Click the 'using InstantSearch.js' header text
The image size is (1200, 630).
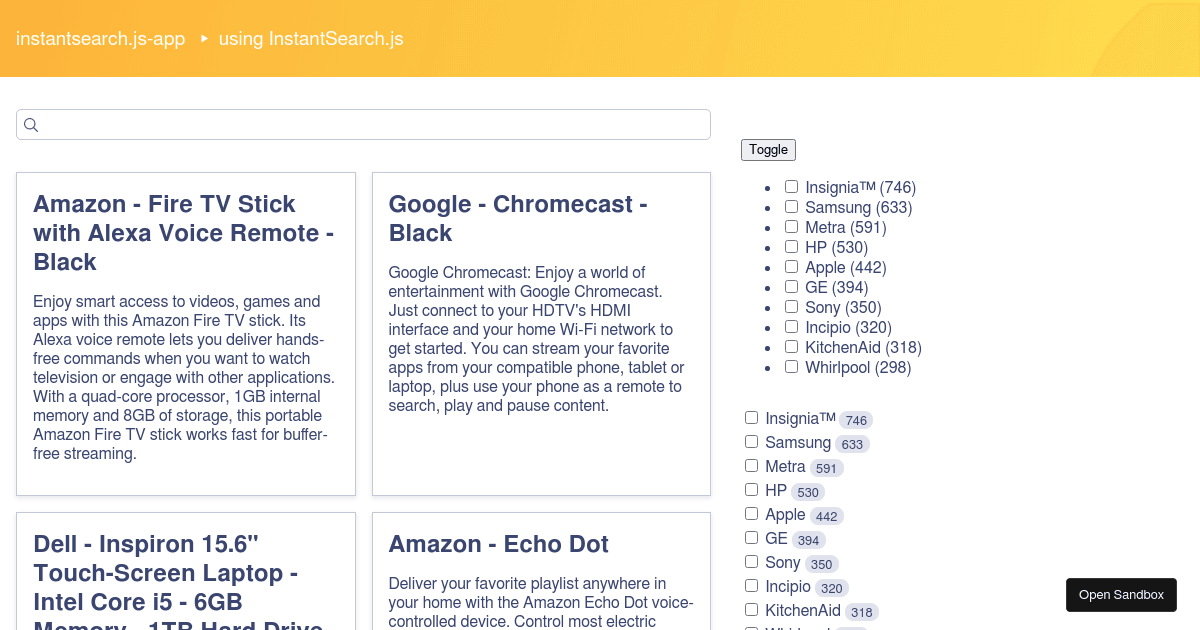coord(311,39)
